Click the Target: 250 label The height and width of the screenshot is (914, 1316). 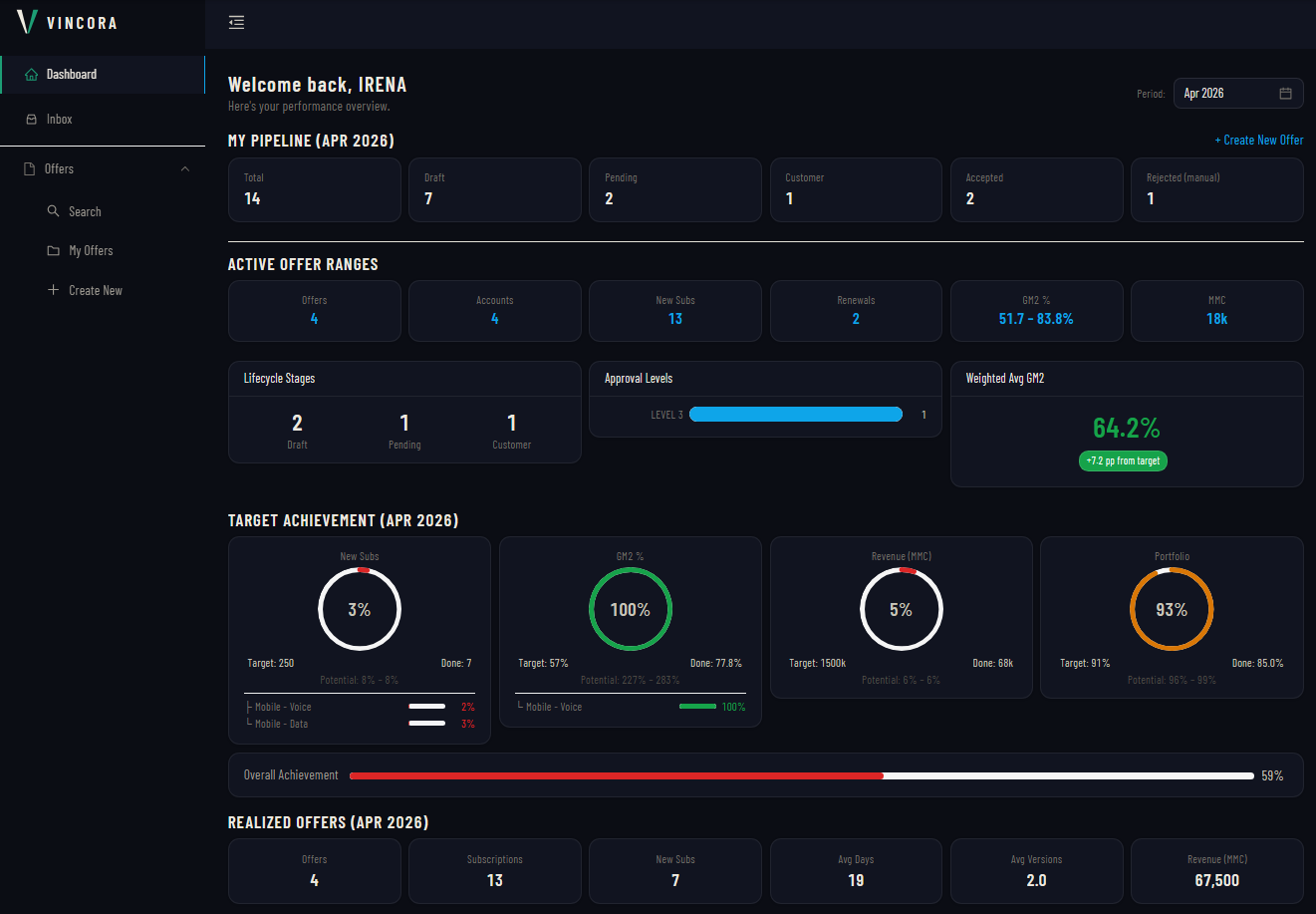point(271,663)
